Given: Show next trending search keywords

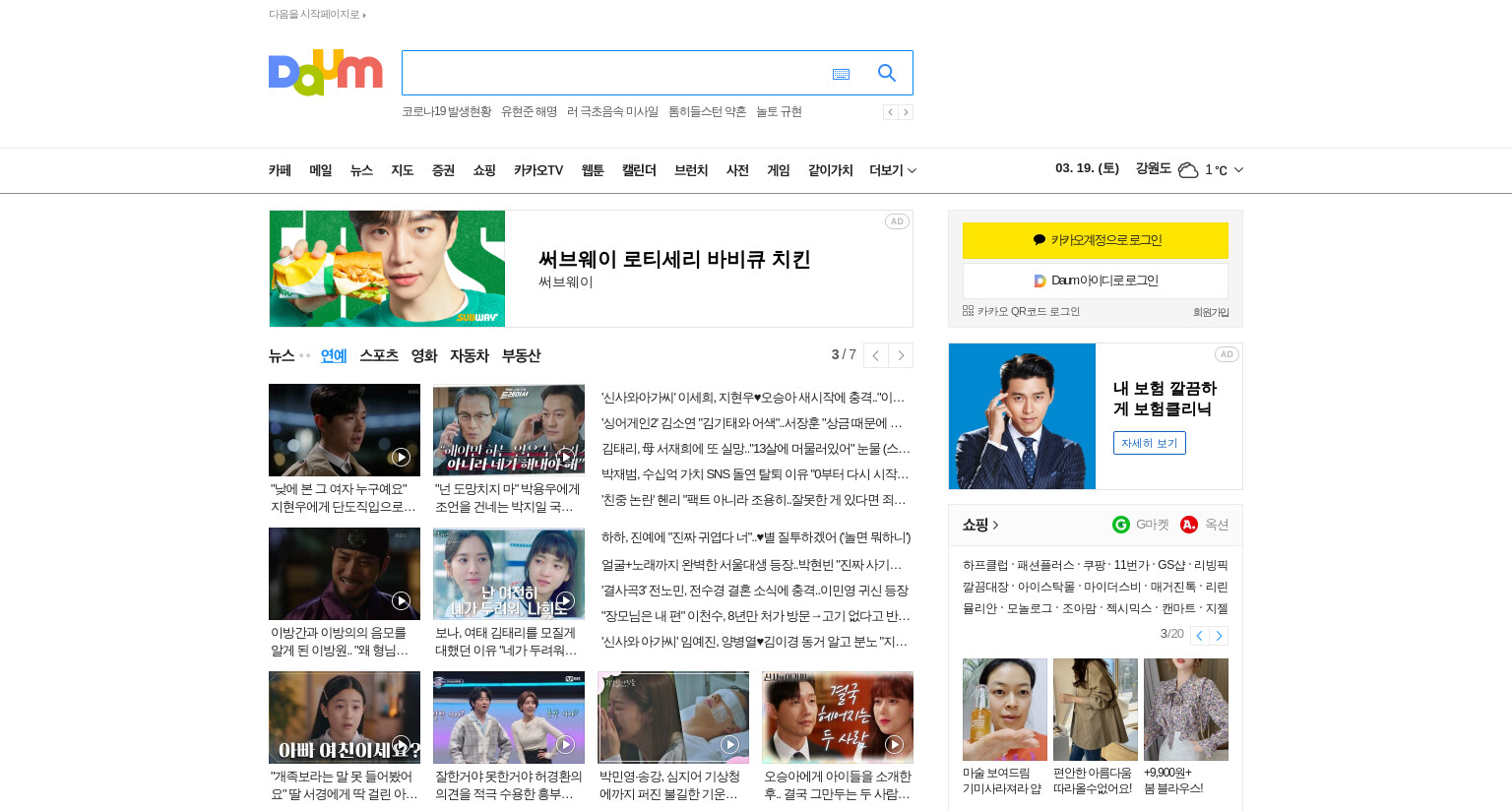Looking at the screenshot, I should [906, 112].
